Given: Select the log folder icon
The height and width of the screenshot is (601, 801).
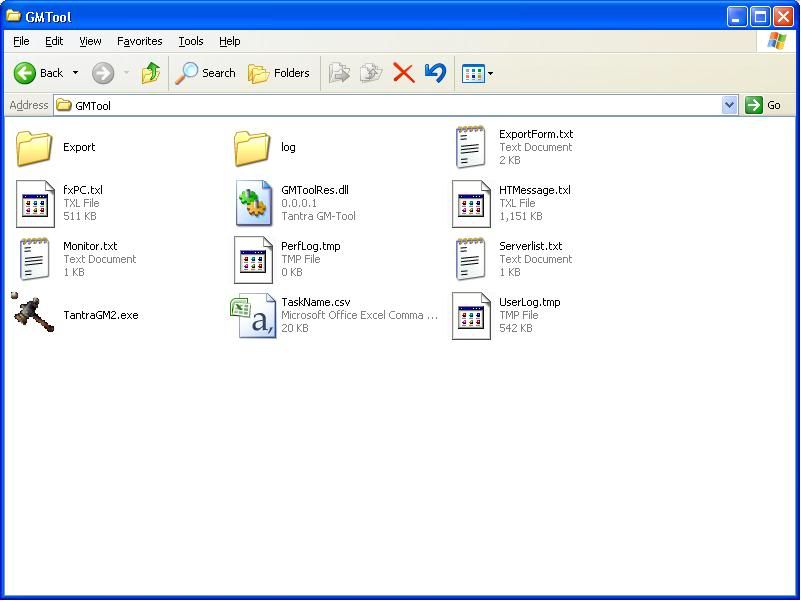Looking at the screenshot, I should (252, 147).
